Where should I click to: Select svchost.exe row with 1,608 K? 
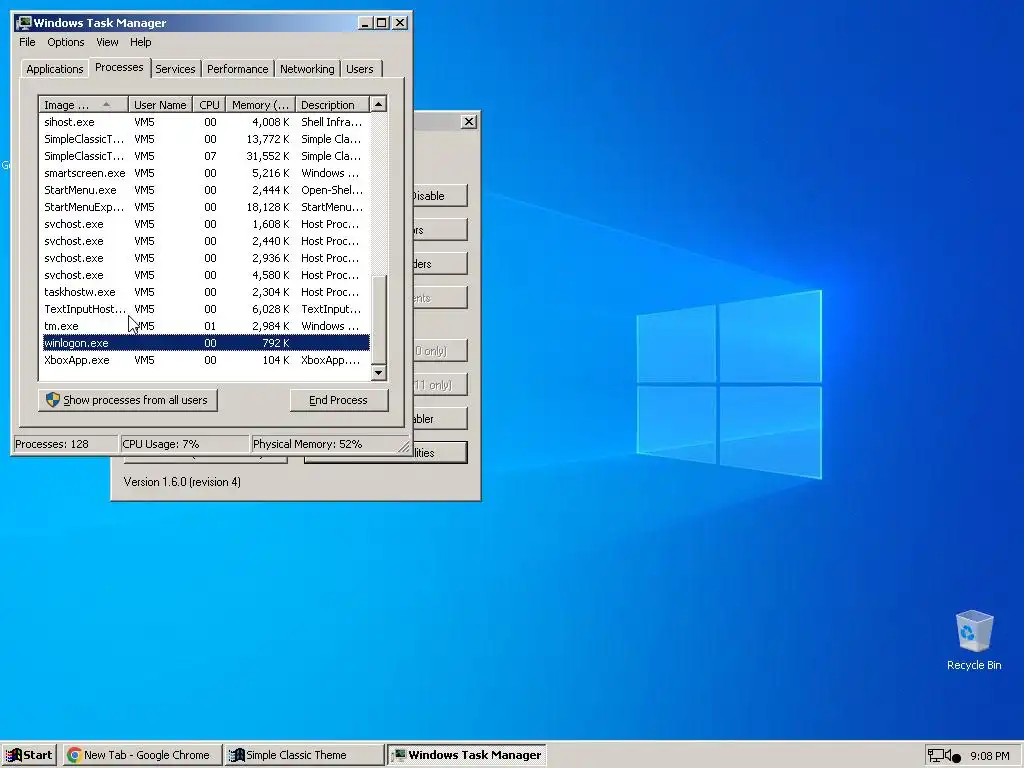pos(206,224)
